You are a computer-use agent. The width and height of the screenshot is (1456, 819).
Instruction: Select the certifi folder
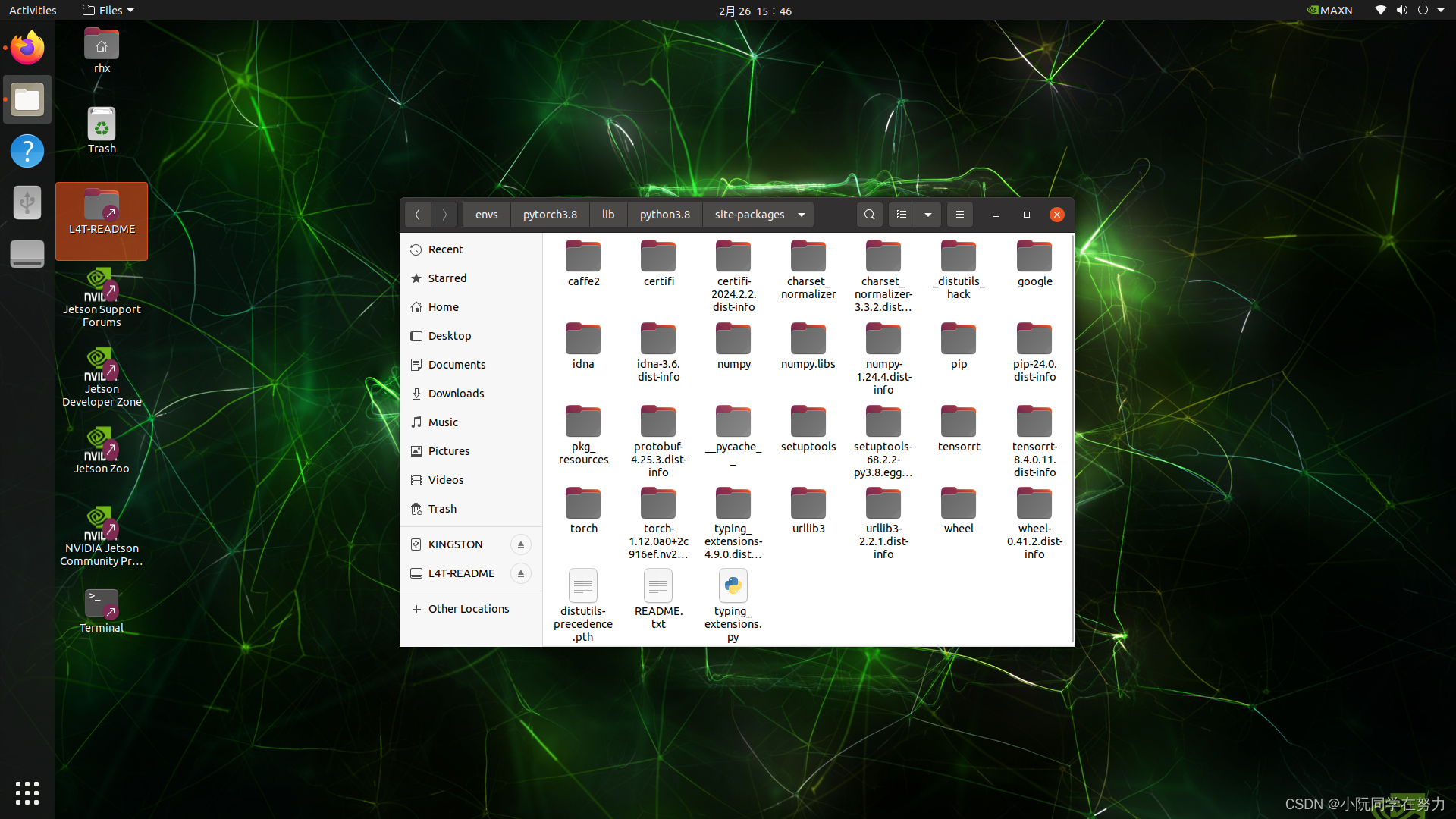click(x=658, y=263)
